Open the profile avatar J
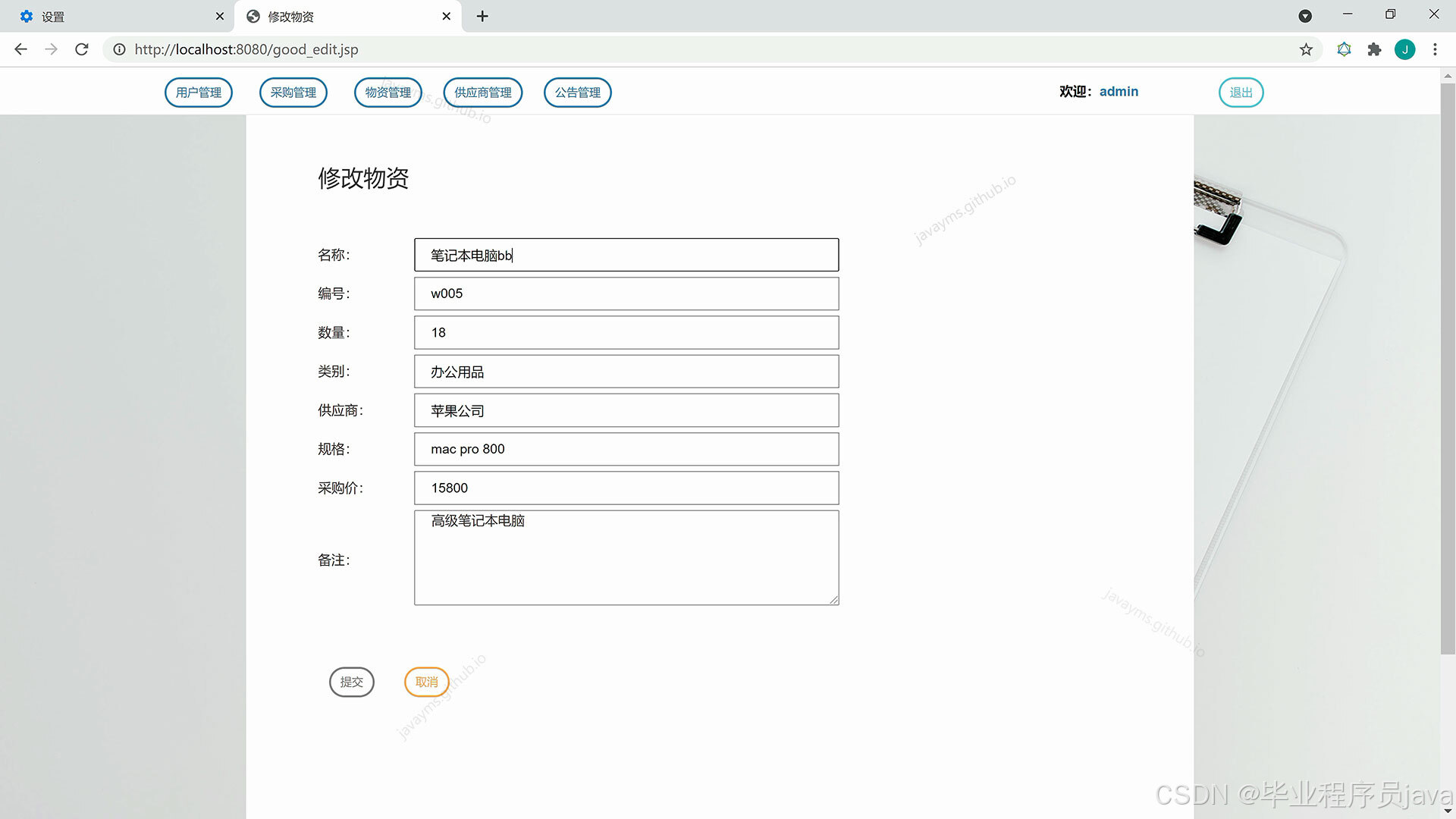Image resolution: width=1456 pixels, height=819 pixels. click(1404, 49)
